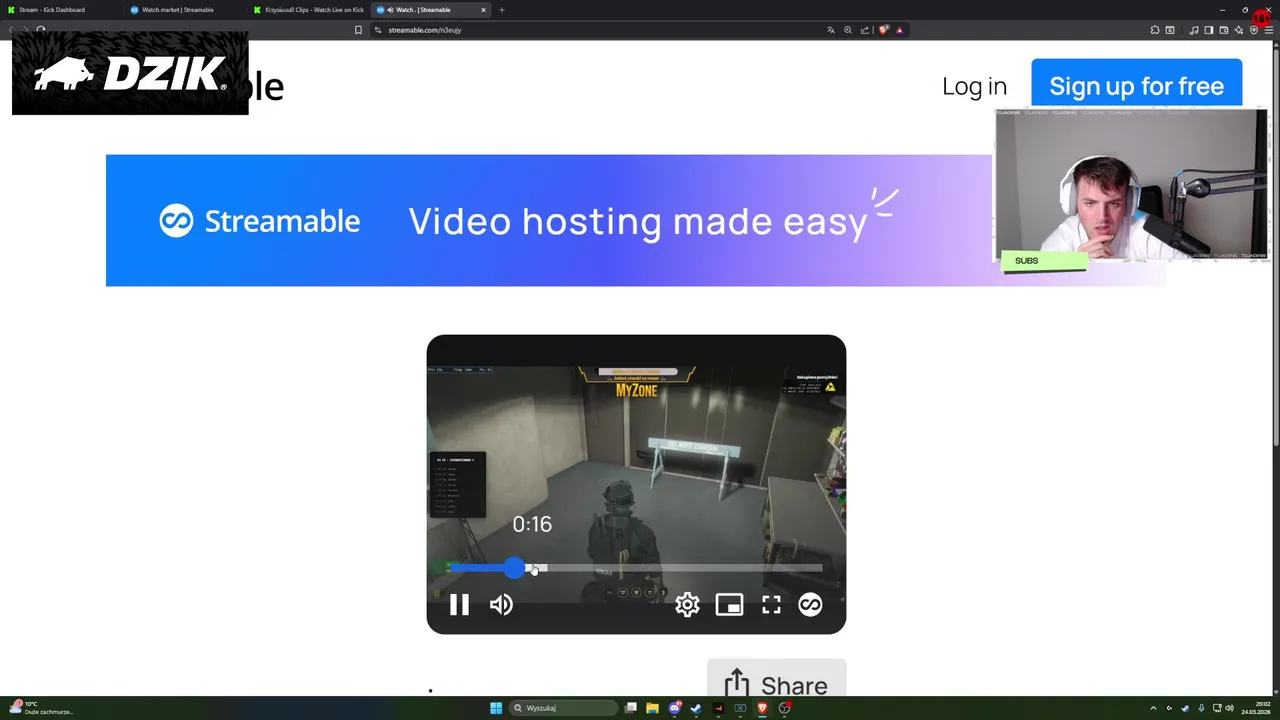Open Leo AI sparkle icon

tap(1239, 30)
